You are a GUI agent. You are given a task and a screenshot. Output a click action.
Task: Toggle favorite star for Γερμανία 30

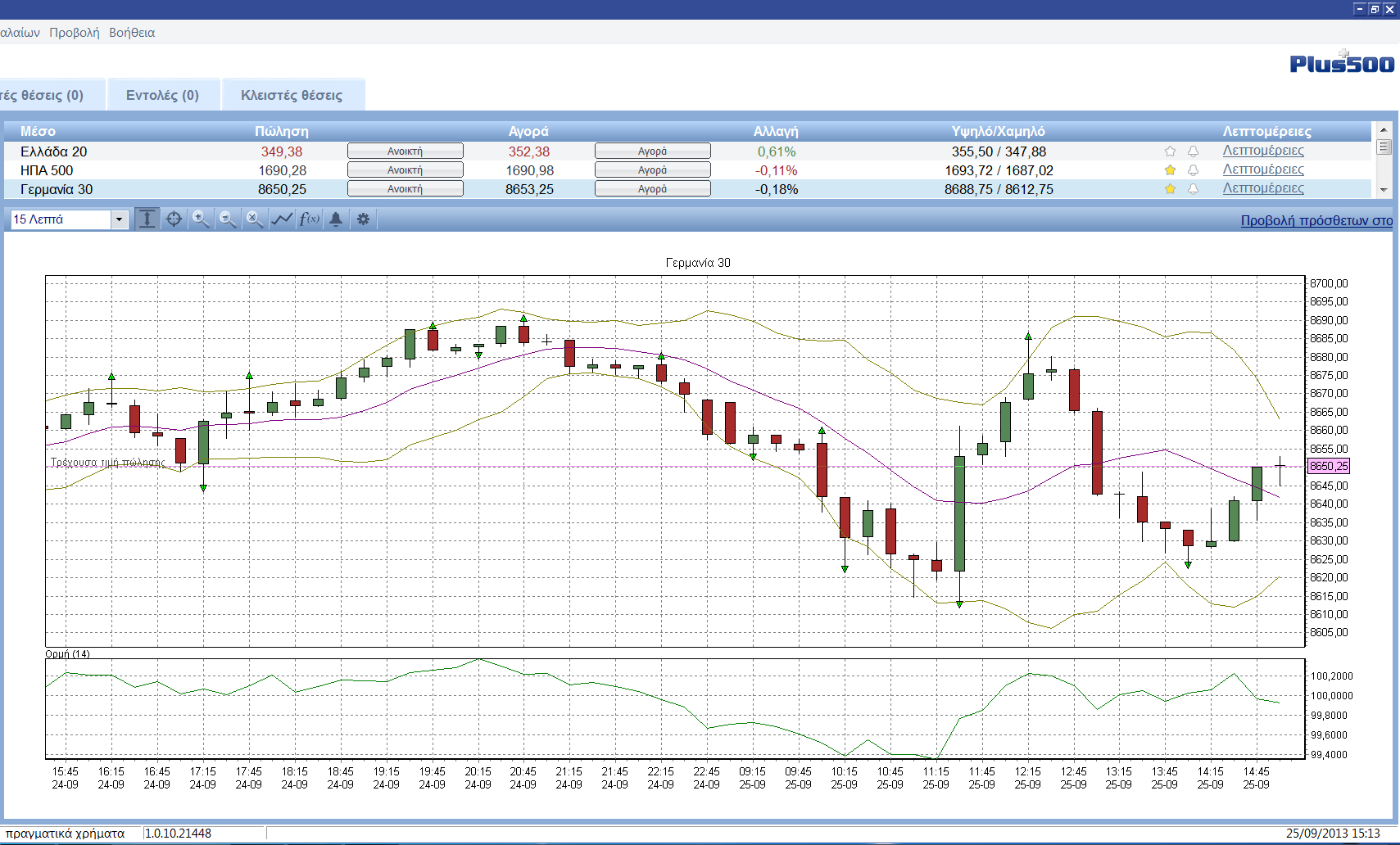pos(1170,189)
